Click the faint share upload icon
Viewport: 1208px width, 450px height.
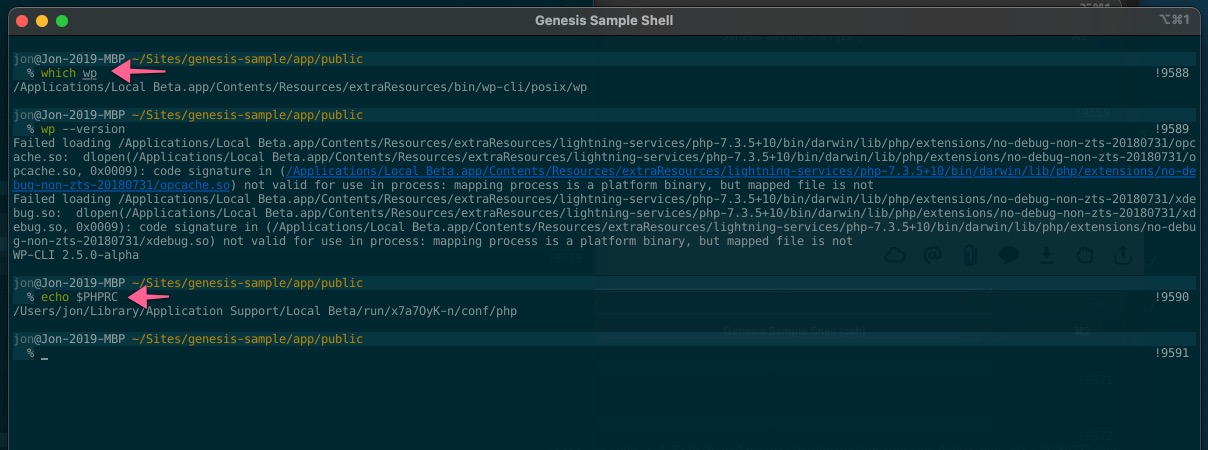tap(1124, 256)
